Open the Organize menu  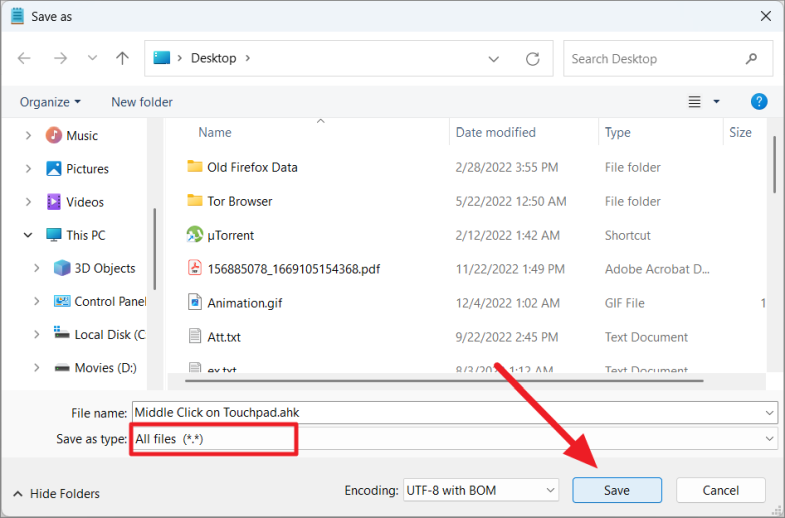coord(50,102)
